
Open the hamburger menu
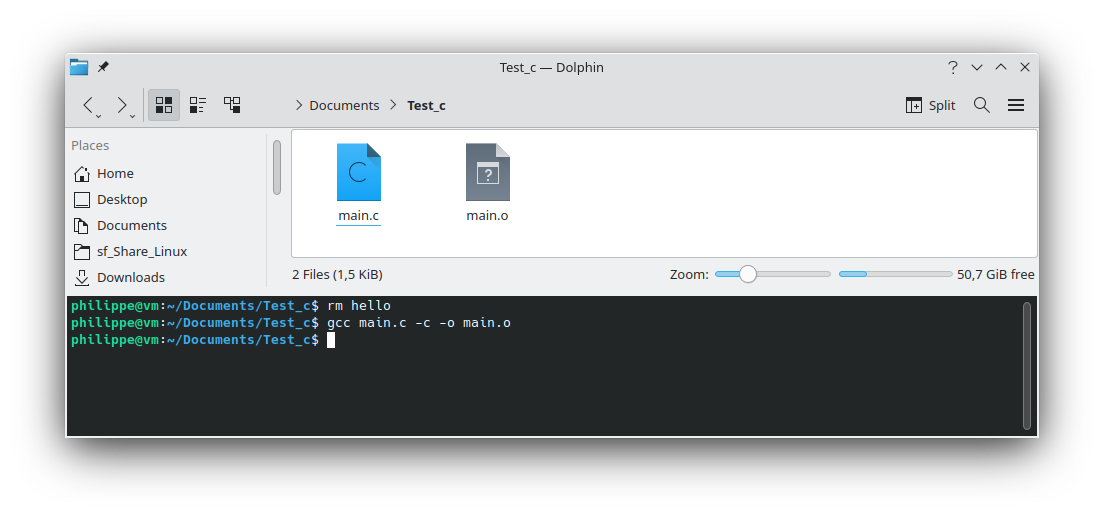coord(1016,105)
